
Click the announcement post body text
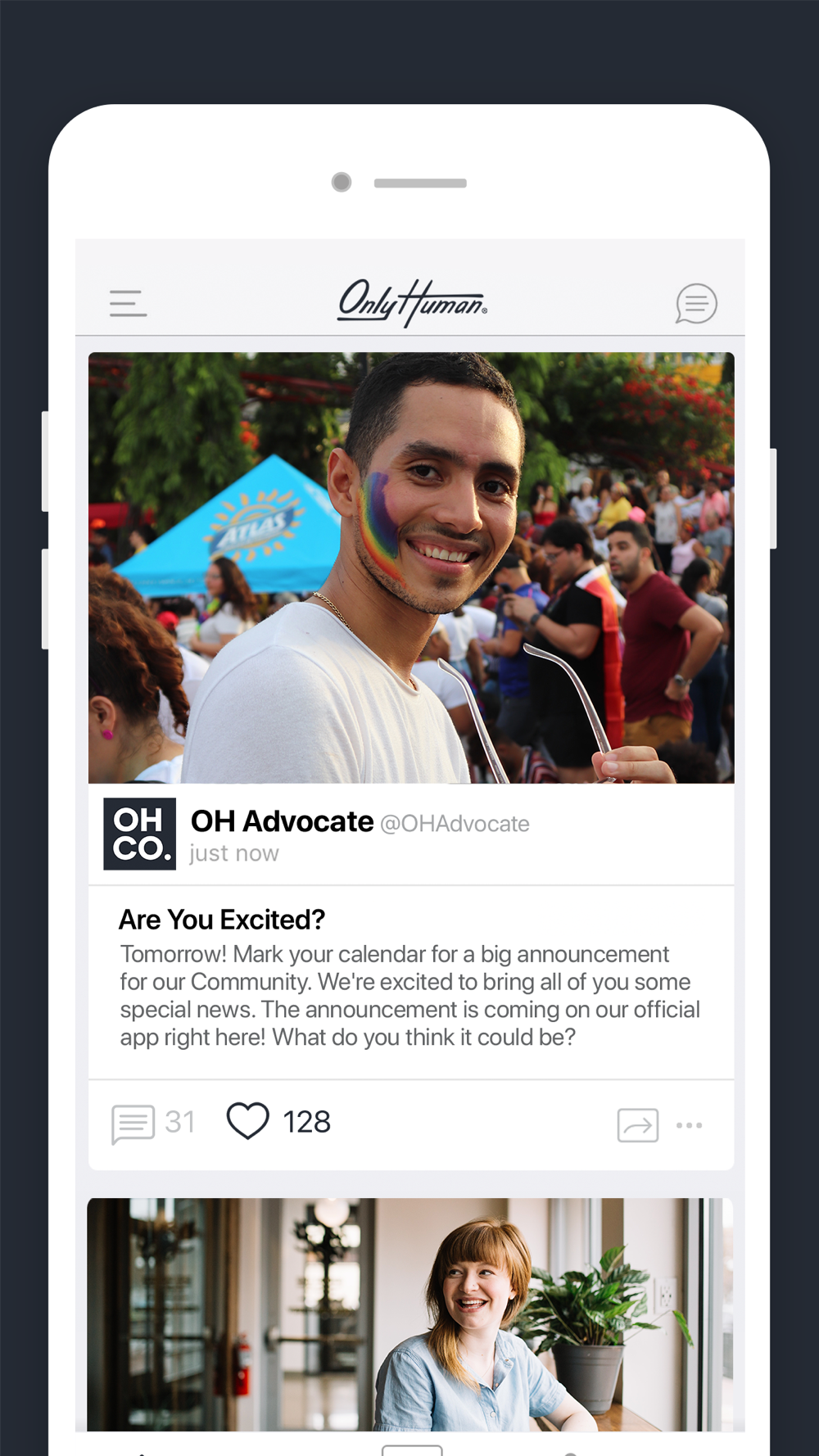click(409, 995)
